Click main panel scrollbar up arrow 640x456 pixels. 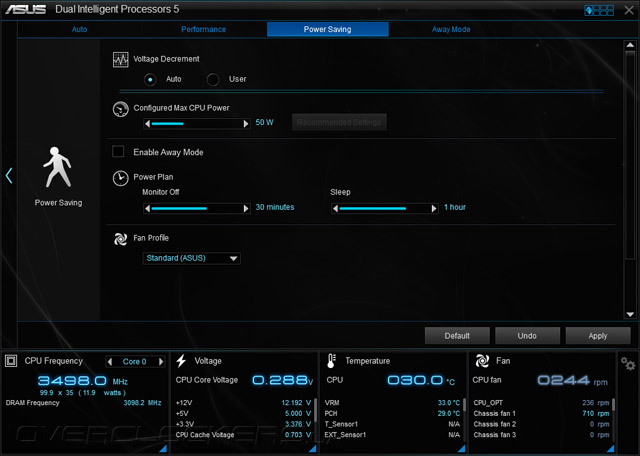[x=630, y=45]
